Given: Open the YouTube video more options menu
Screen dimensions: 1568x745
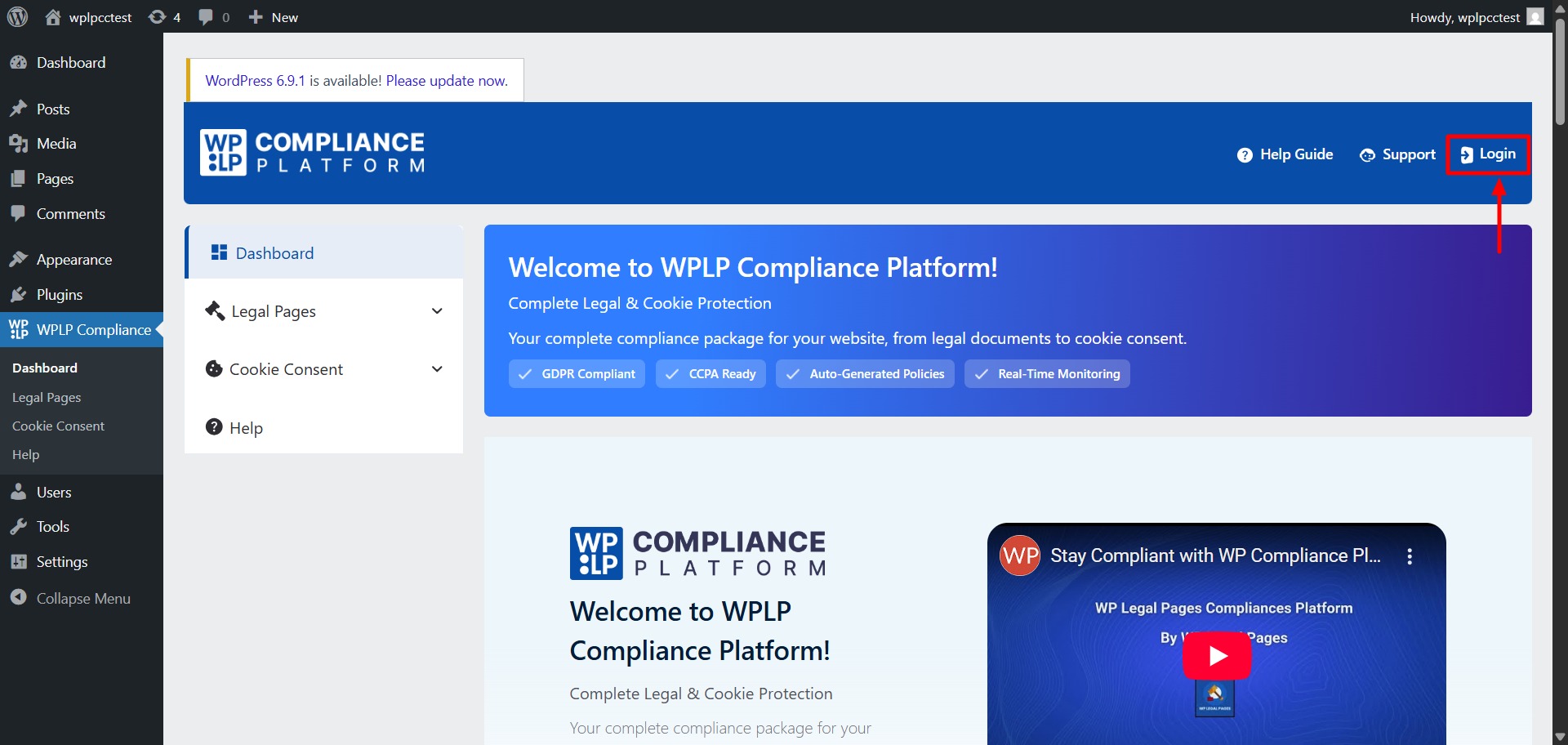Looking at the screenshot, I should pyautogui.click(x=1409, y=556).
